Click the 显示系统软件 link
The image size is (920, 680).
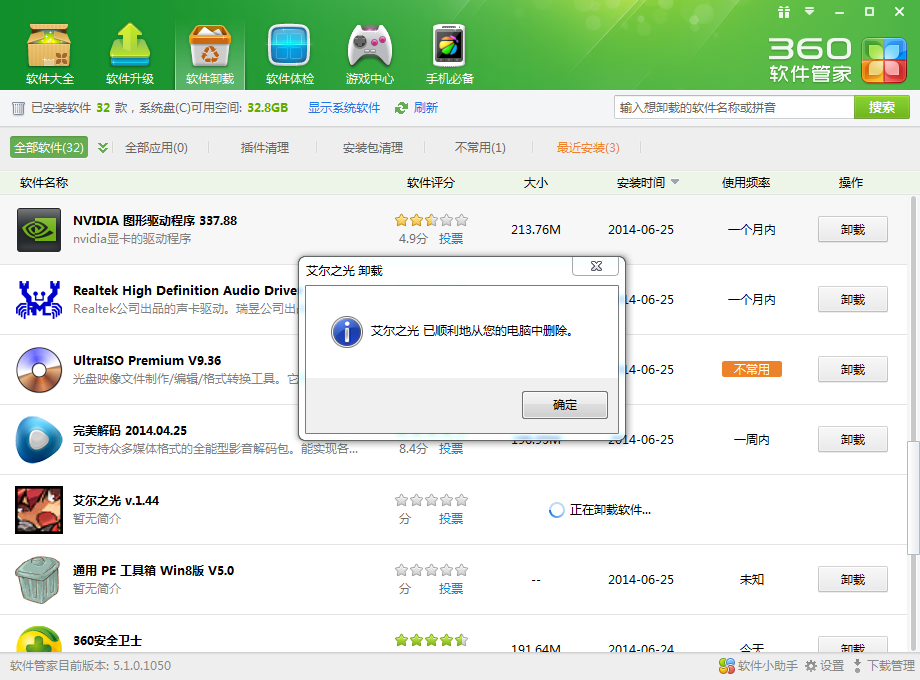[344, 108]
